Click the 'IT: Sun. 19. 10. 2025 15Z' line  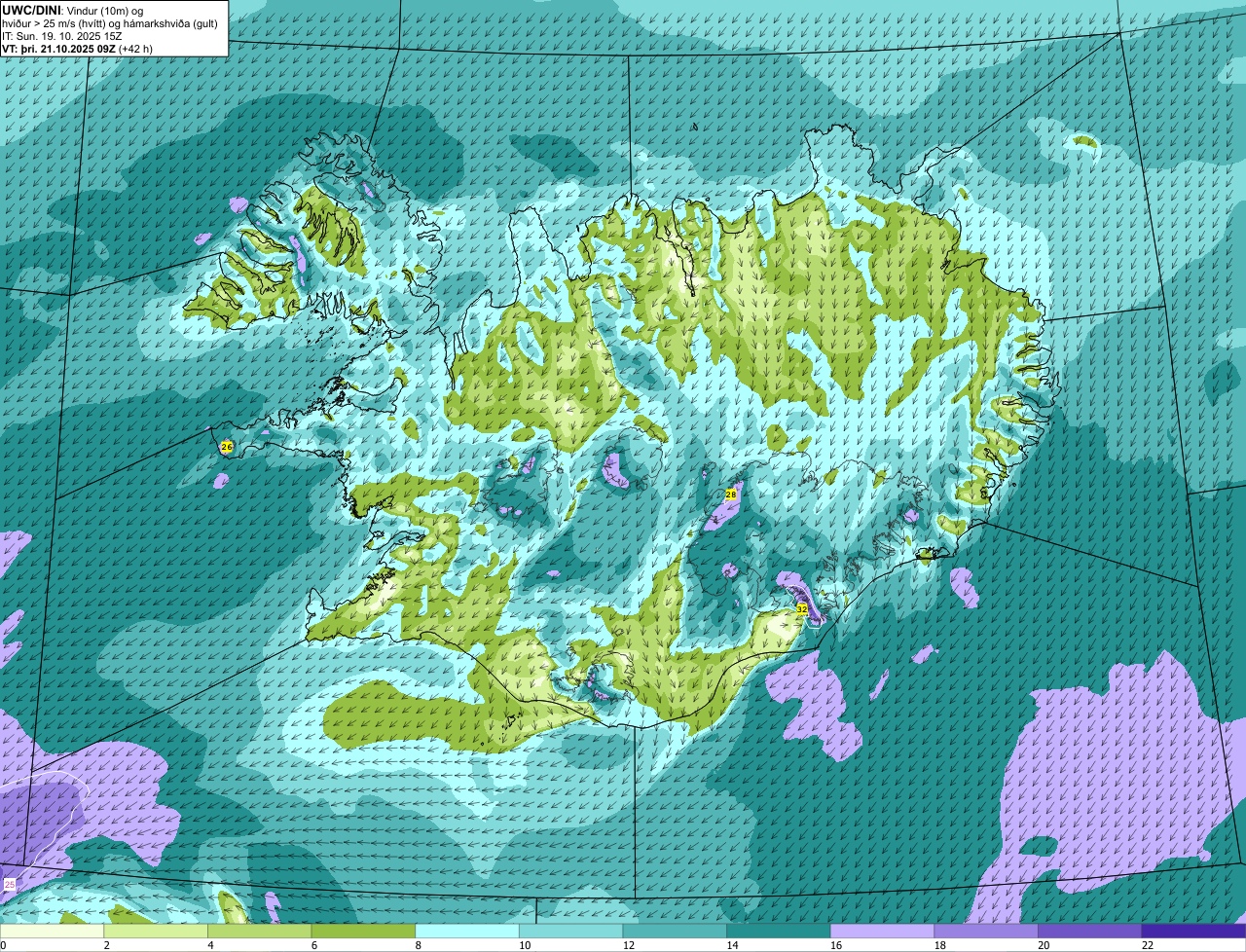62,36
